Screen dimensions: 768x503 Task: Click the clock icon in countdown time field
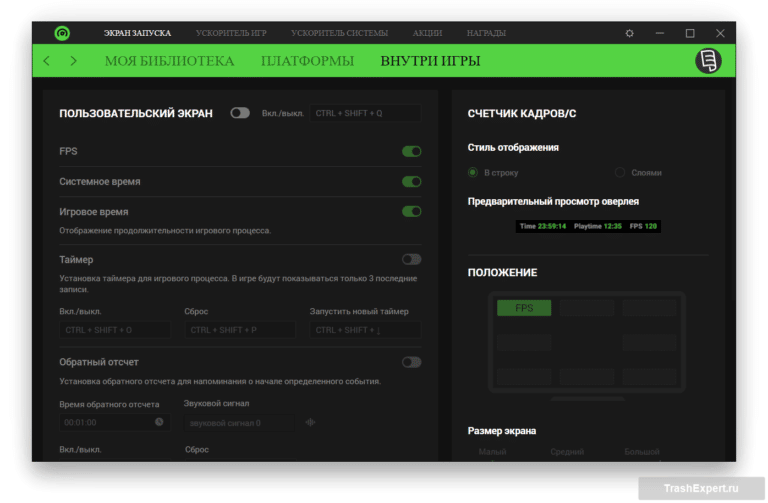click(x=159, y=422)
